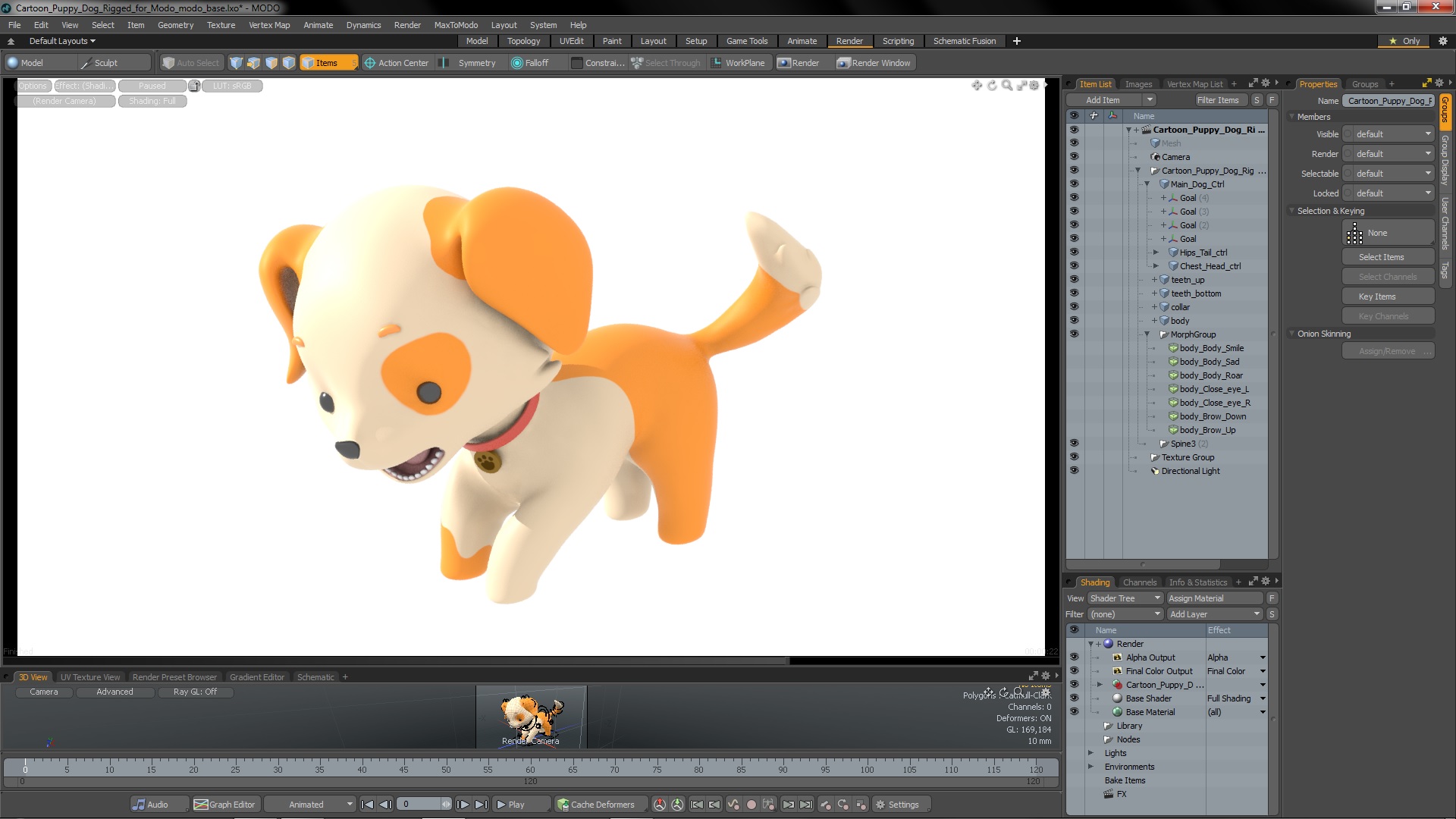Click the rotate icon in the render viewport

[x=992, y=86]
